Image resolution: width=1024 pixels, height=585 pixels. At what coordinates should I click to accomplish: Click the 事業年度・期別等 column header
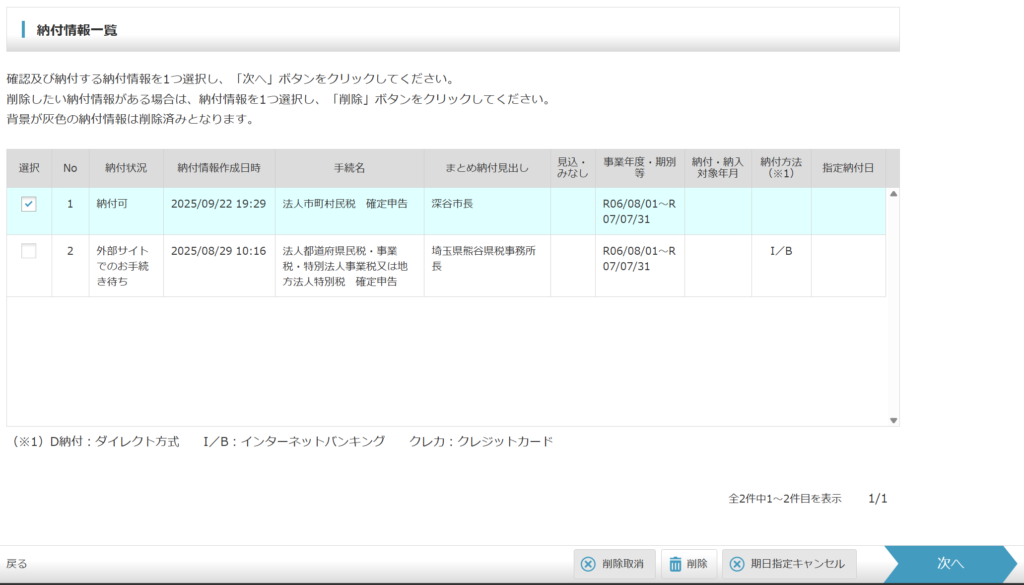[x=639, y=168]
